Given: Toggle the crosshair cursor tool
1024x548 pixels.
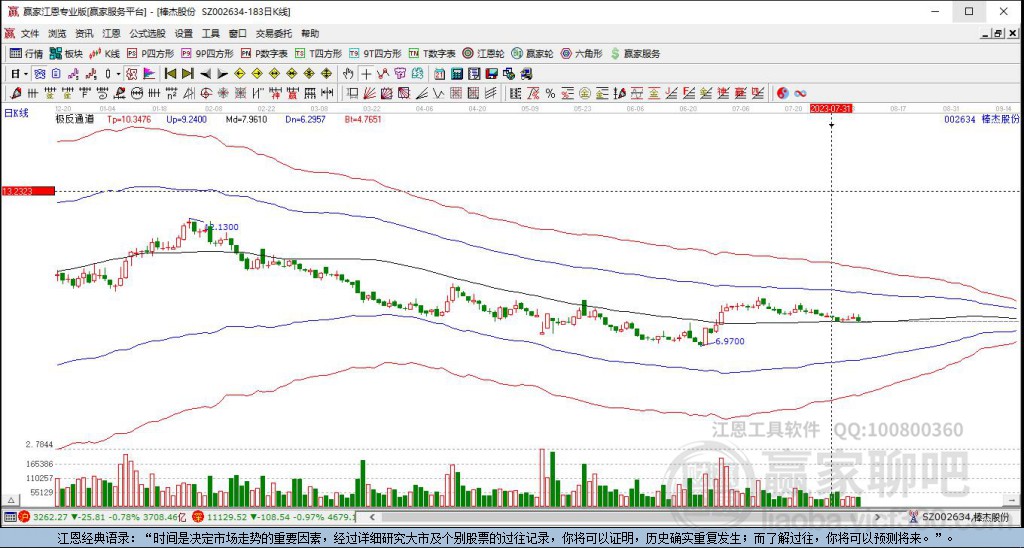Looking at the screenshot, I should 366,74.
